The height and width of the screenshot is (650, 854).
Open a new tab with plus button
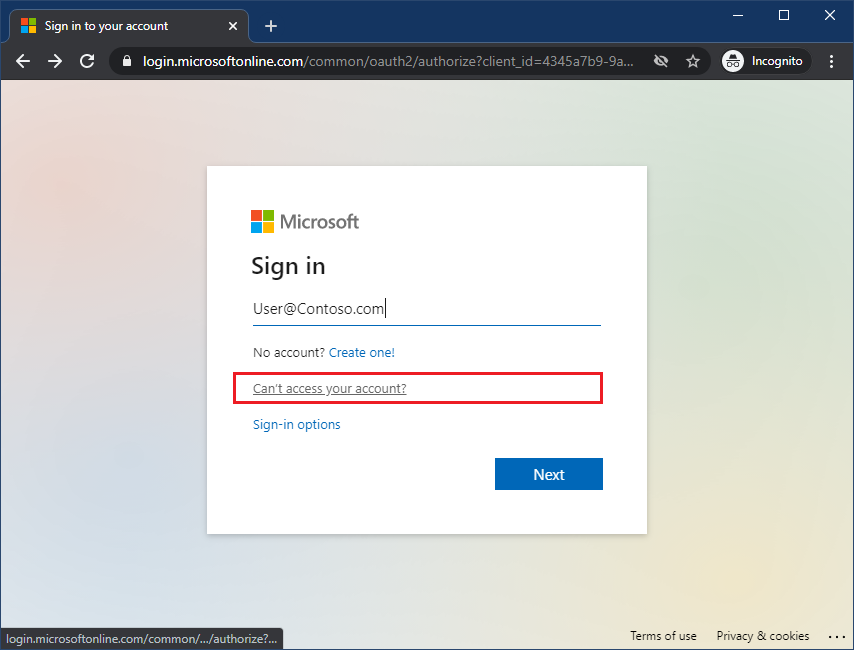pyautogui.click(x=271, y=26)
